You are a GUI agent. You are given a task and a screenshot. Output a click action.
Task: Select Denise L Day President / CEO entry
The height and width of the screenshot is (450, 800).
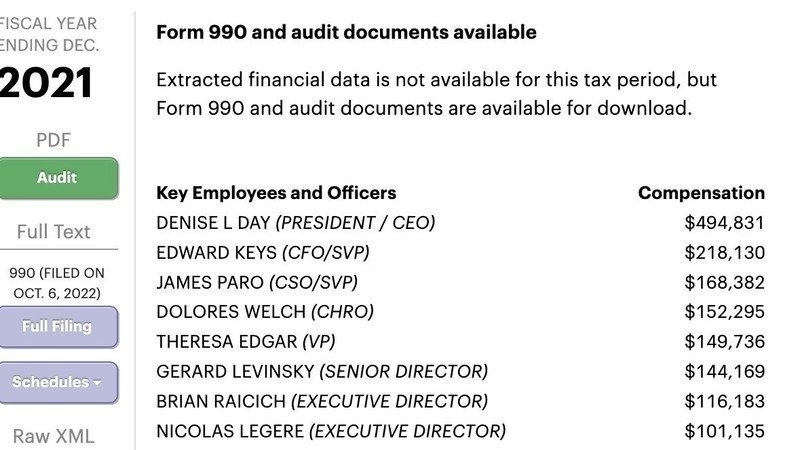coord(296,223)
